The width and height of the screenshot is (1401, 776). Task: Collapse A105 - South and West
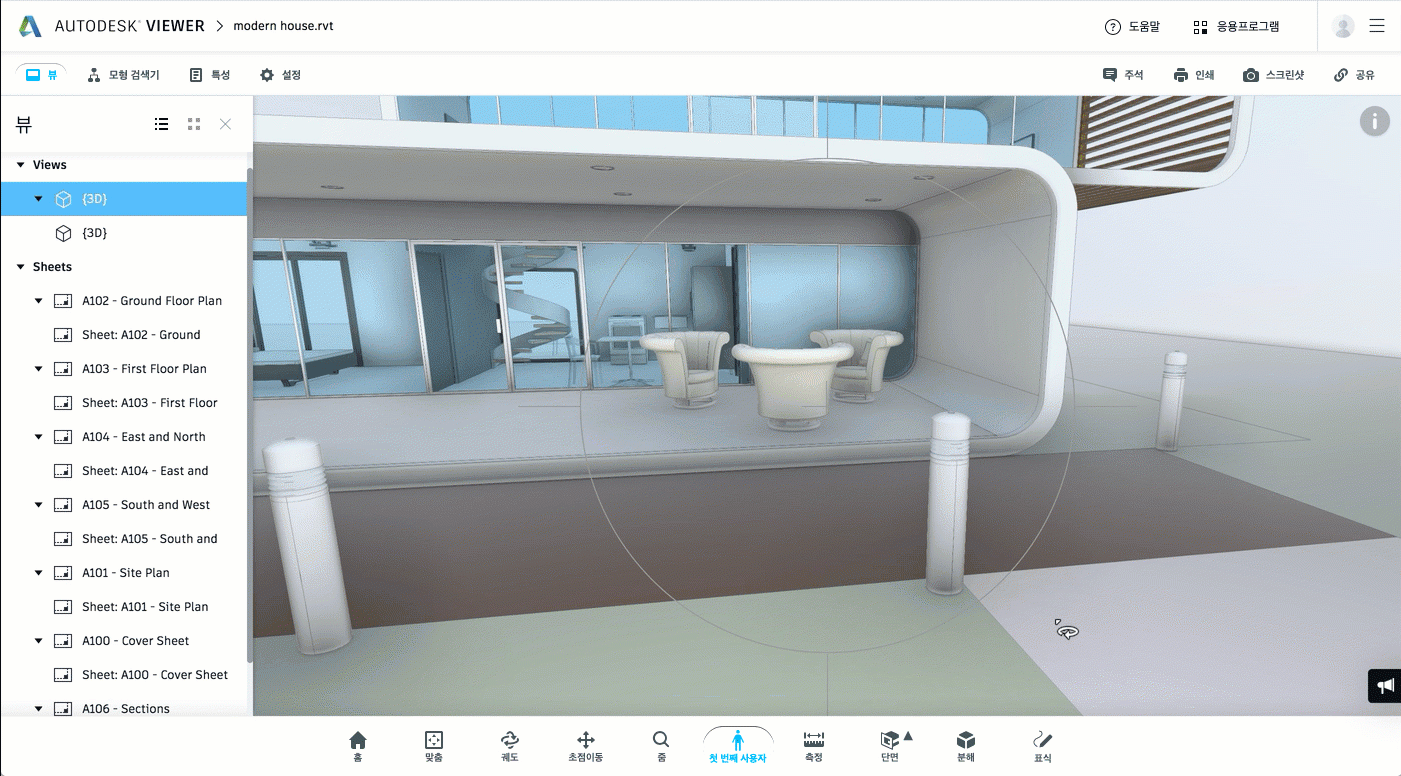coord(39,505)
